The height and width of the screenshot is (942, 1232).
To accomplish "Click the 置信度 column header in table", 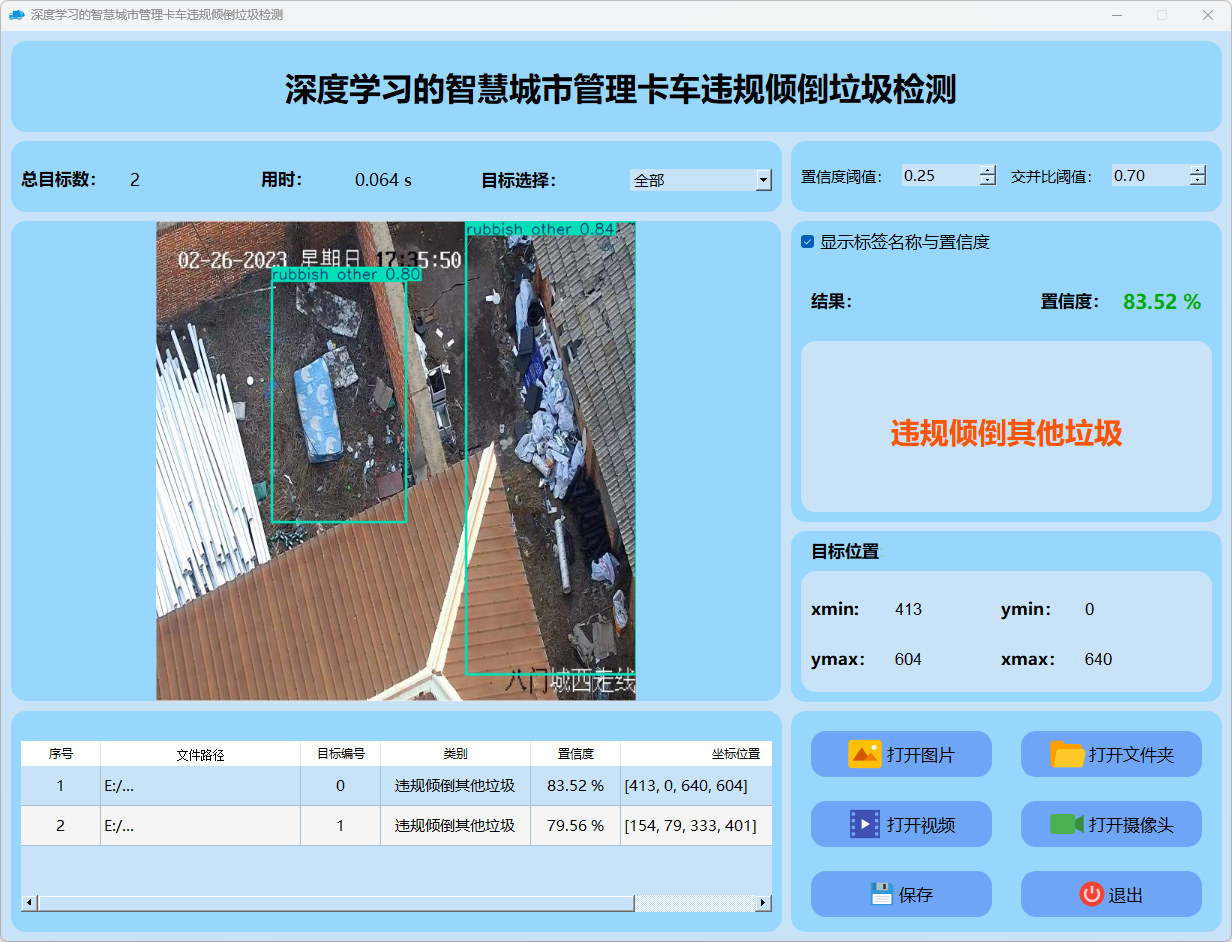I will (575, 754).
